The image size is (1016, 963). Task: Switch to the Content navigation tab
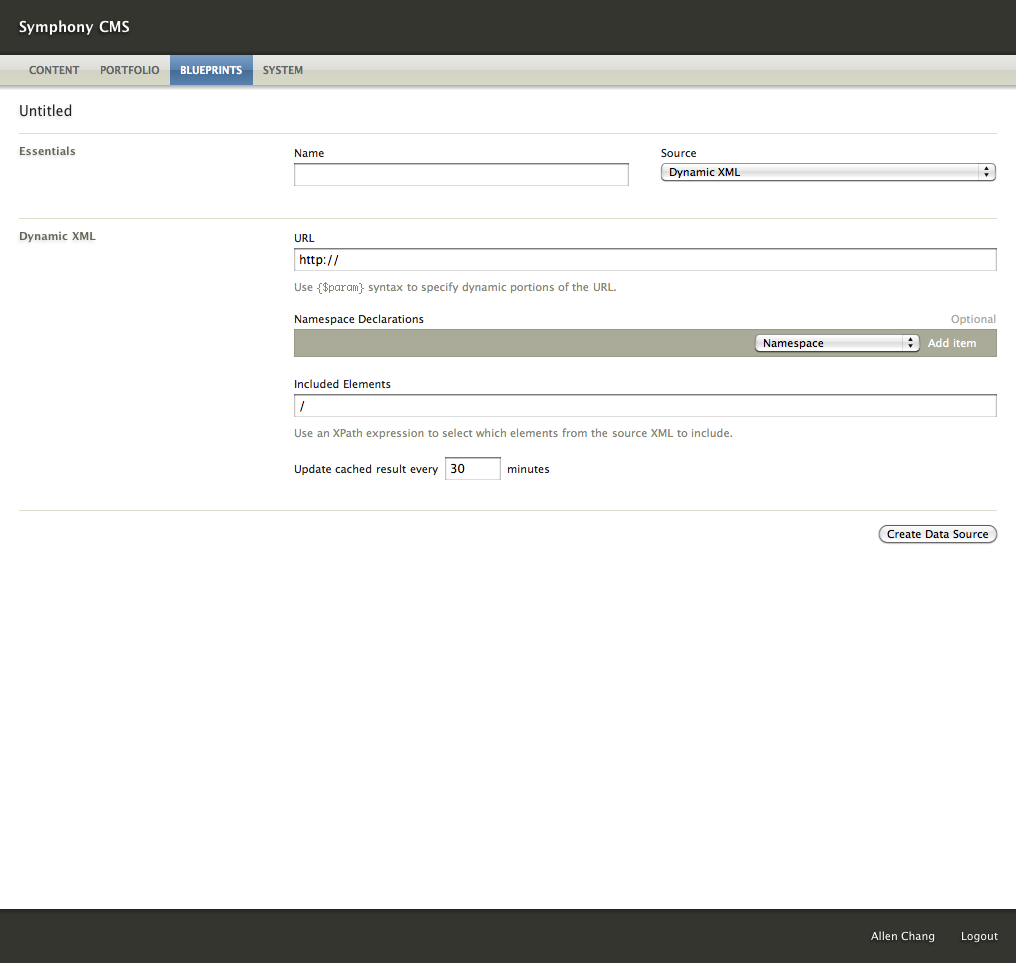pyautogui.click(x=54, y=71)
